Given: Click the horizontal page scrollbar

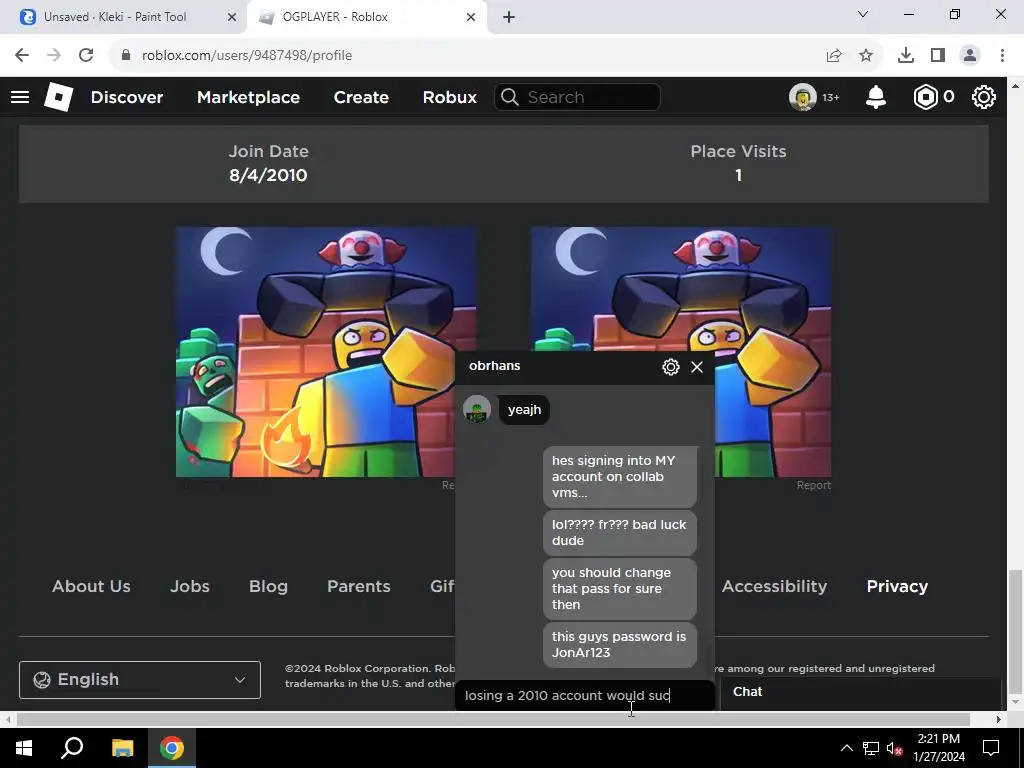Looking at the screenshot, I should (x=493, y=719).
